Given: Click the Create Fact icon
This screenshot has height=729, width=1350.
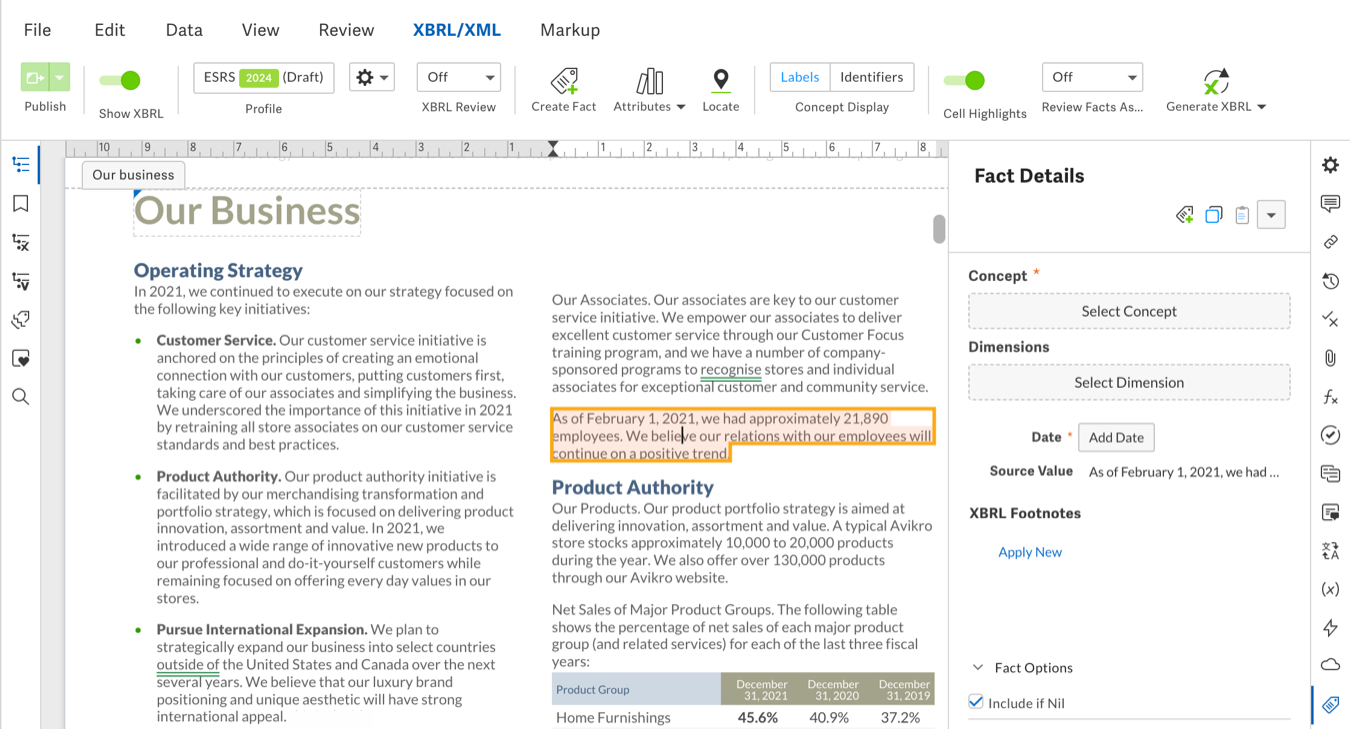Looking at the screenshot, I should coord(564,81).
